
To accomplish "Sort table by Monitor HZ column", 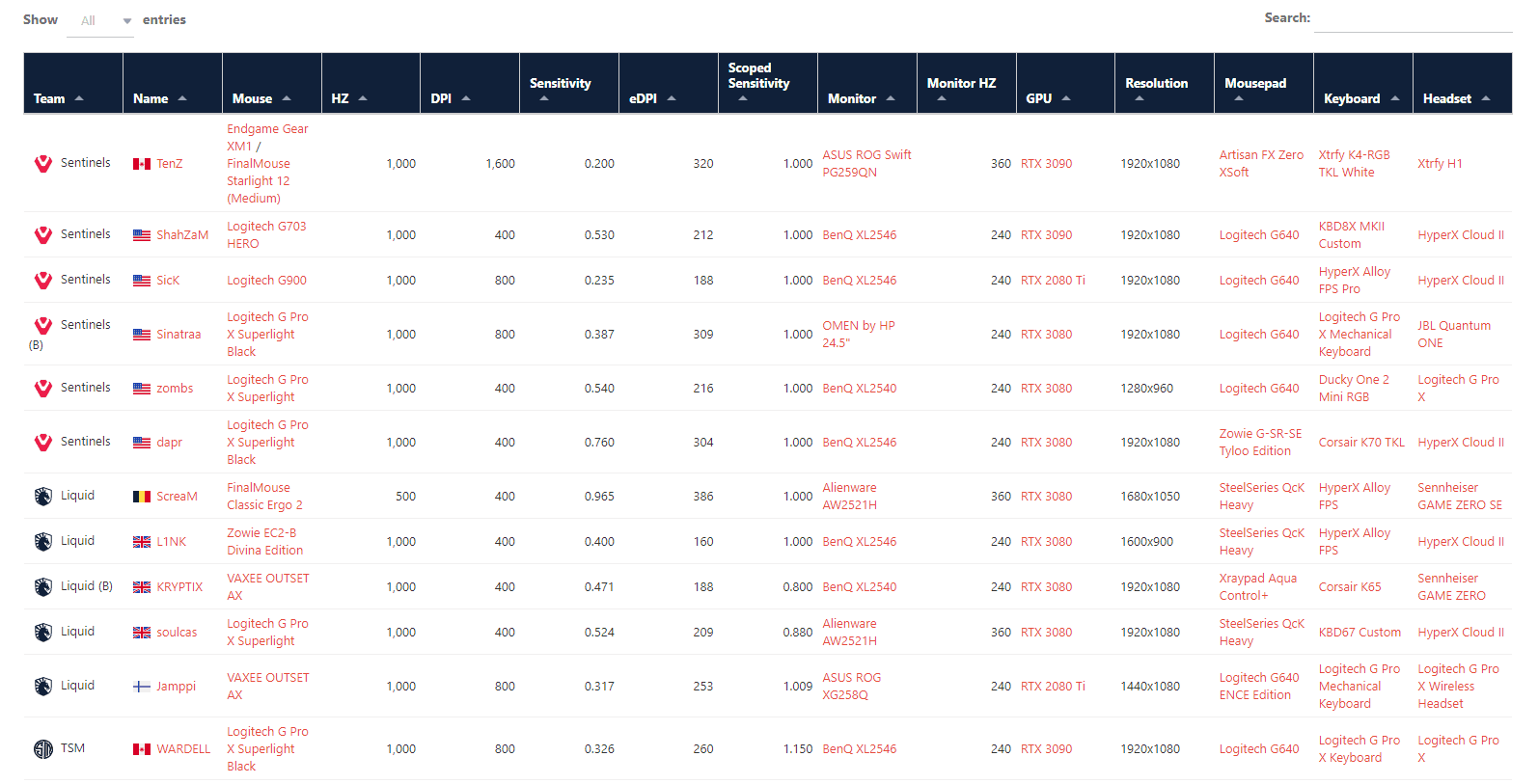I will 967,83.
